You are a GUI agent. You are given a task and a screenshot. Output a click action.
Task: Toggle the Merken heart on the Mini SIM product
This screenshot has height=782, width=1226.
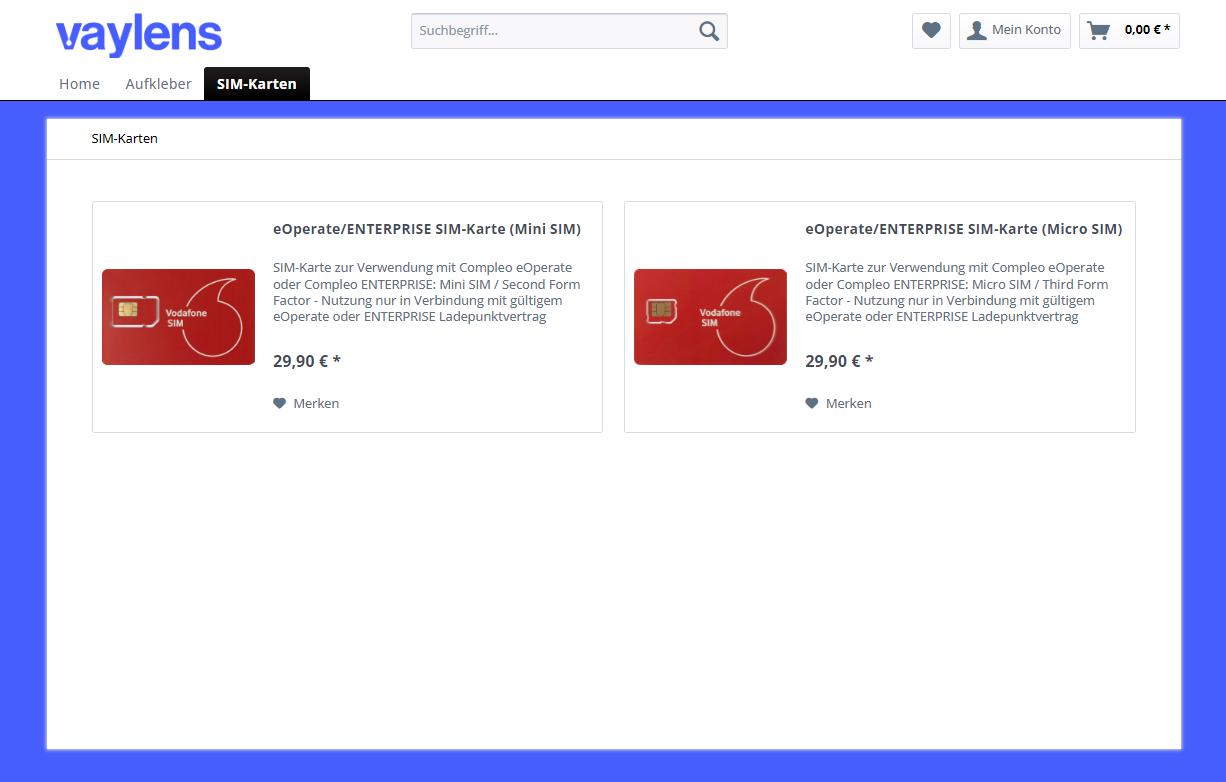tap(279, 402)
